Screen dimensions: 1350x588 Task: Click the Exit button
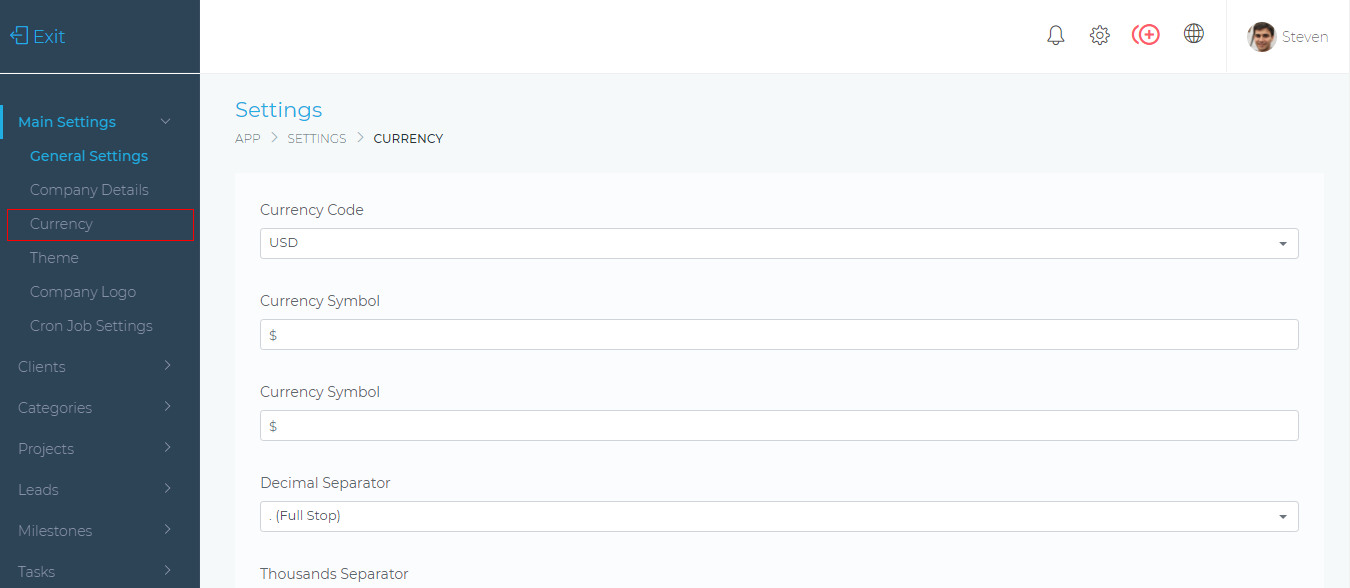[38, 37]
